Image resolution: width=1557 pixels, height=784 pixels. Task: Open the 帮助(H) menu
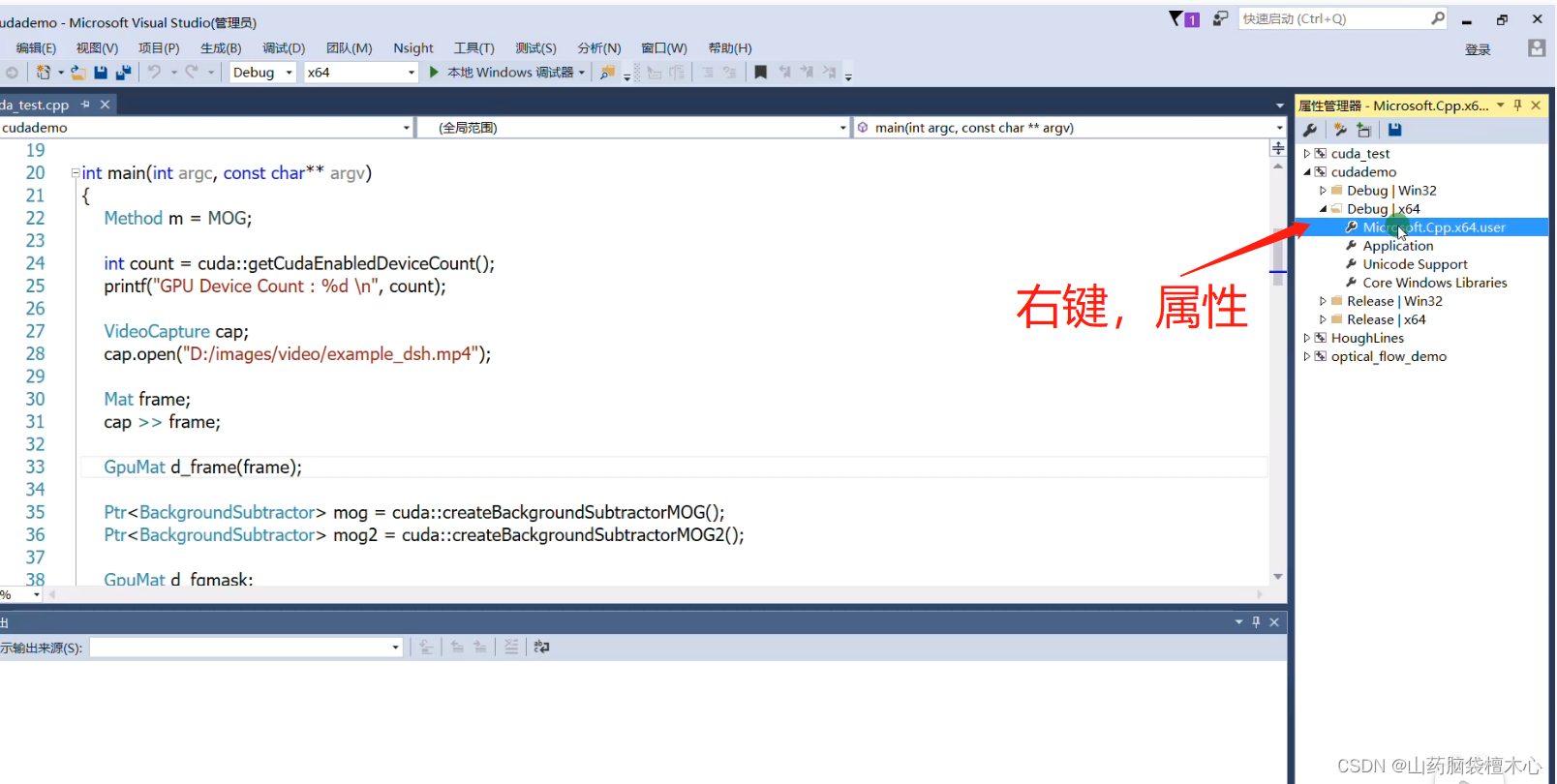730,48
